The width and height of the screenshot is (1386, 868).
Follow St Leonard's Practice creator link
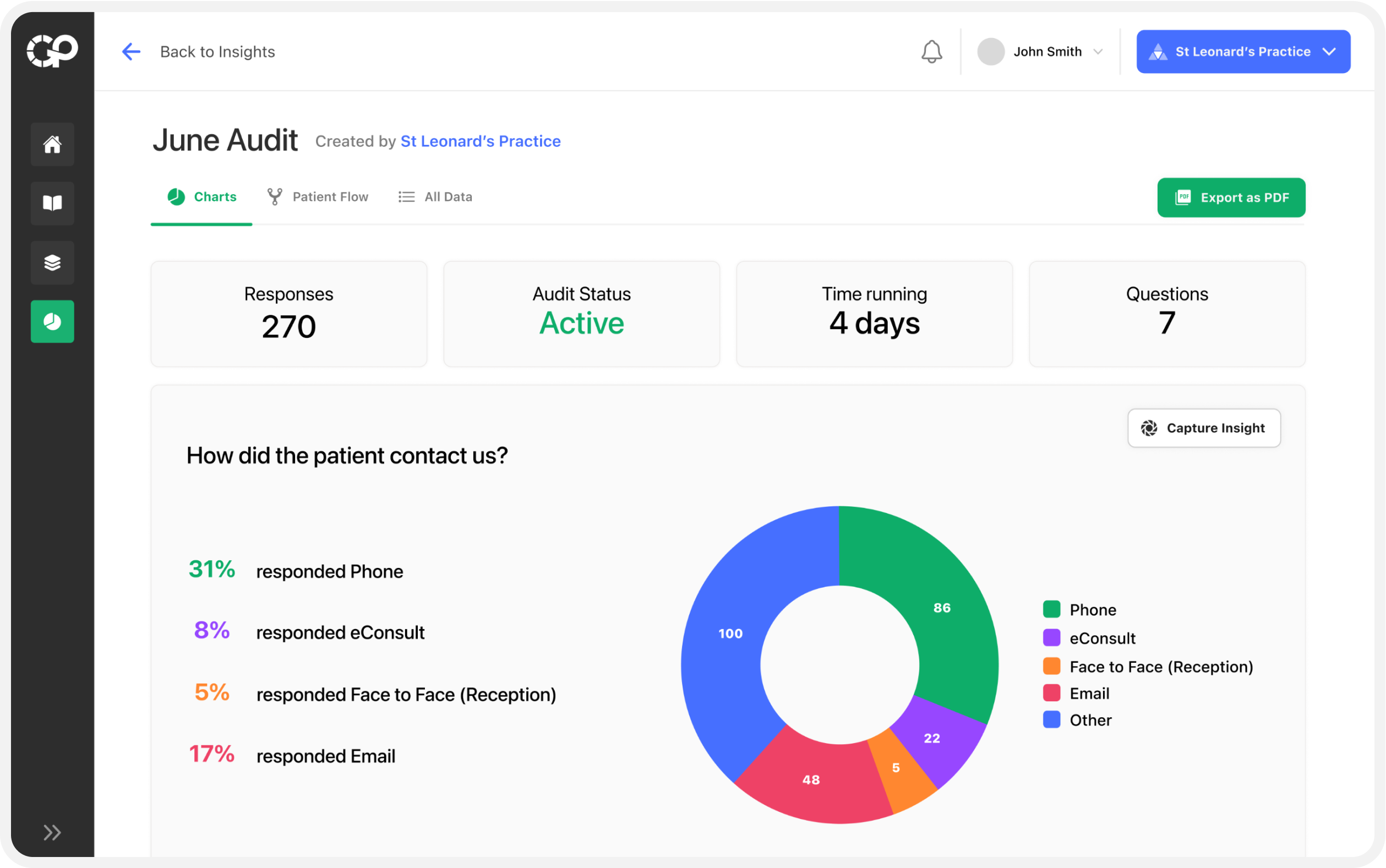pos(481,141)
